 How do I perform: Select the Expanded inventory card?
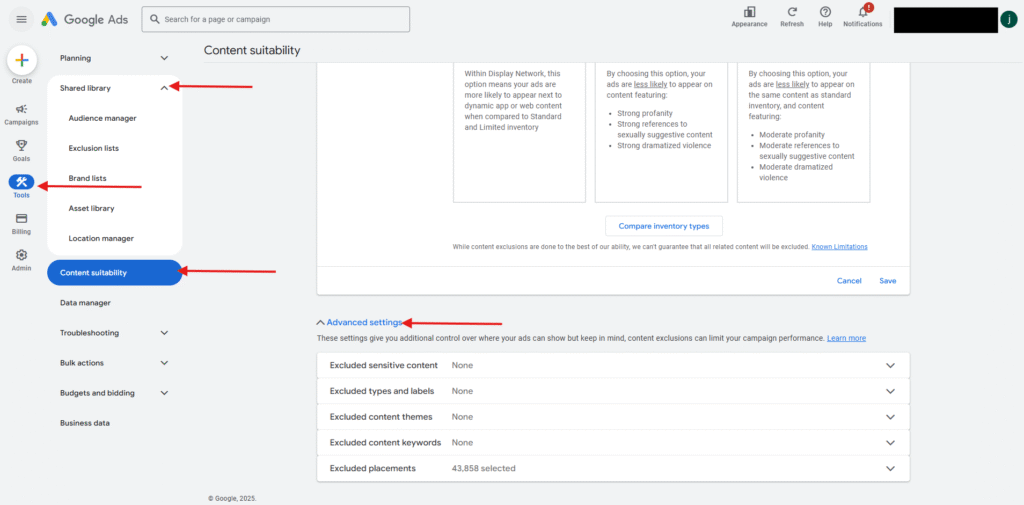[x=519, y=133]
